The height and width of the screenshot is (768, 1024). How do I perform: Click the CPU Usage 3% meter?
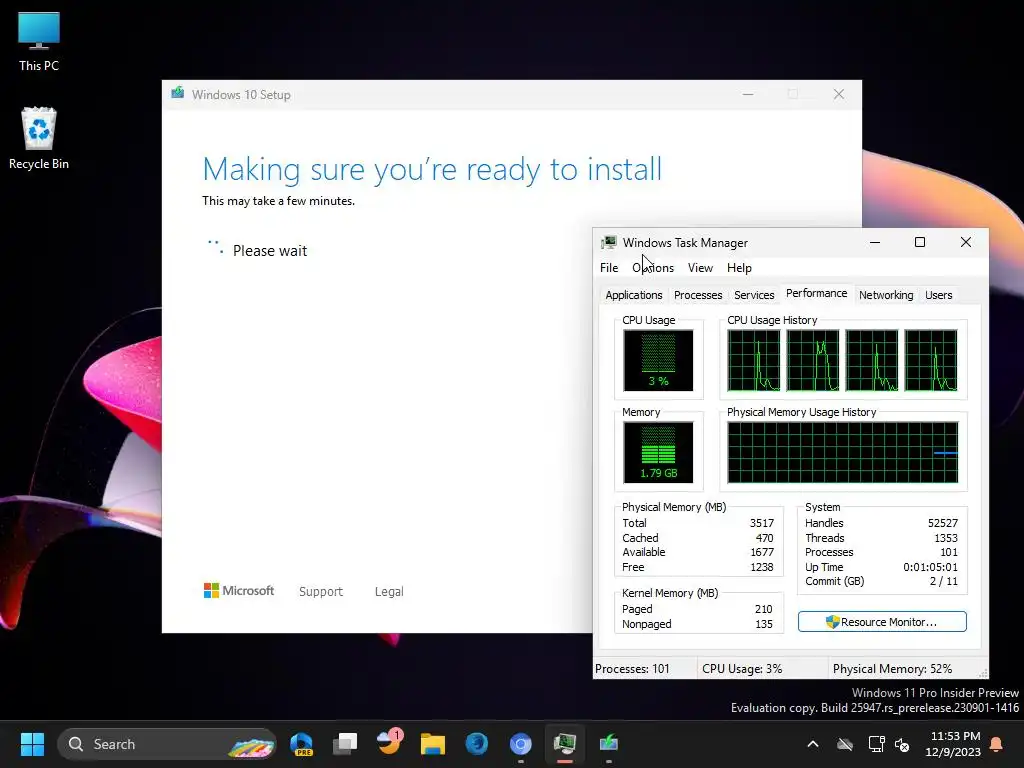(x=658, y=360)
